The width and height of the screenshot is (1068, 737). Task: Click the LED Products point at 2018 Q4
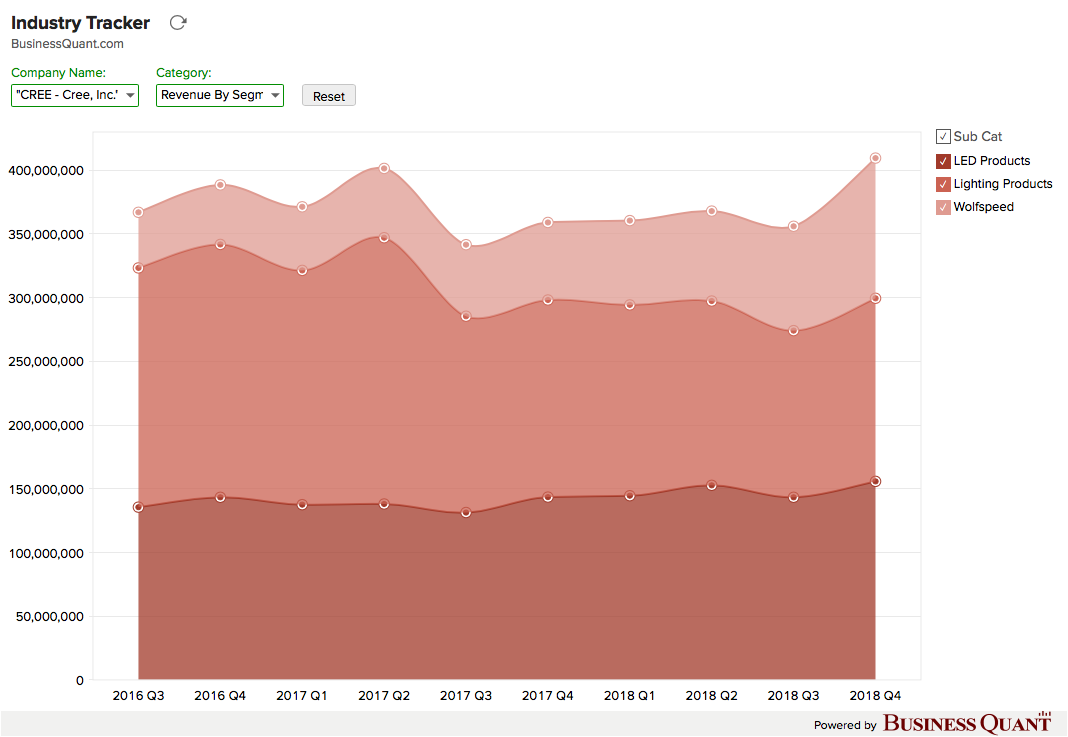pyautogui.click(x=876, y=482)
